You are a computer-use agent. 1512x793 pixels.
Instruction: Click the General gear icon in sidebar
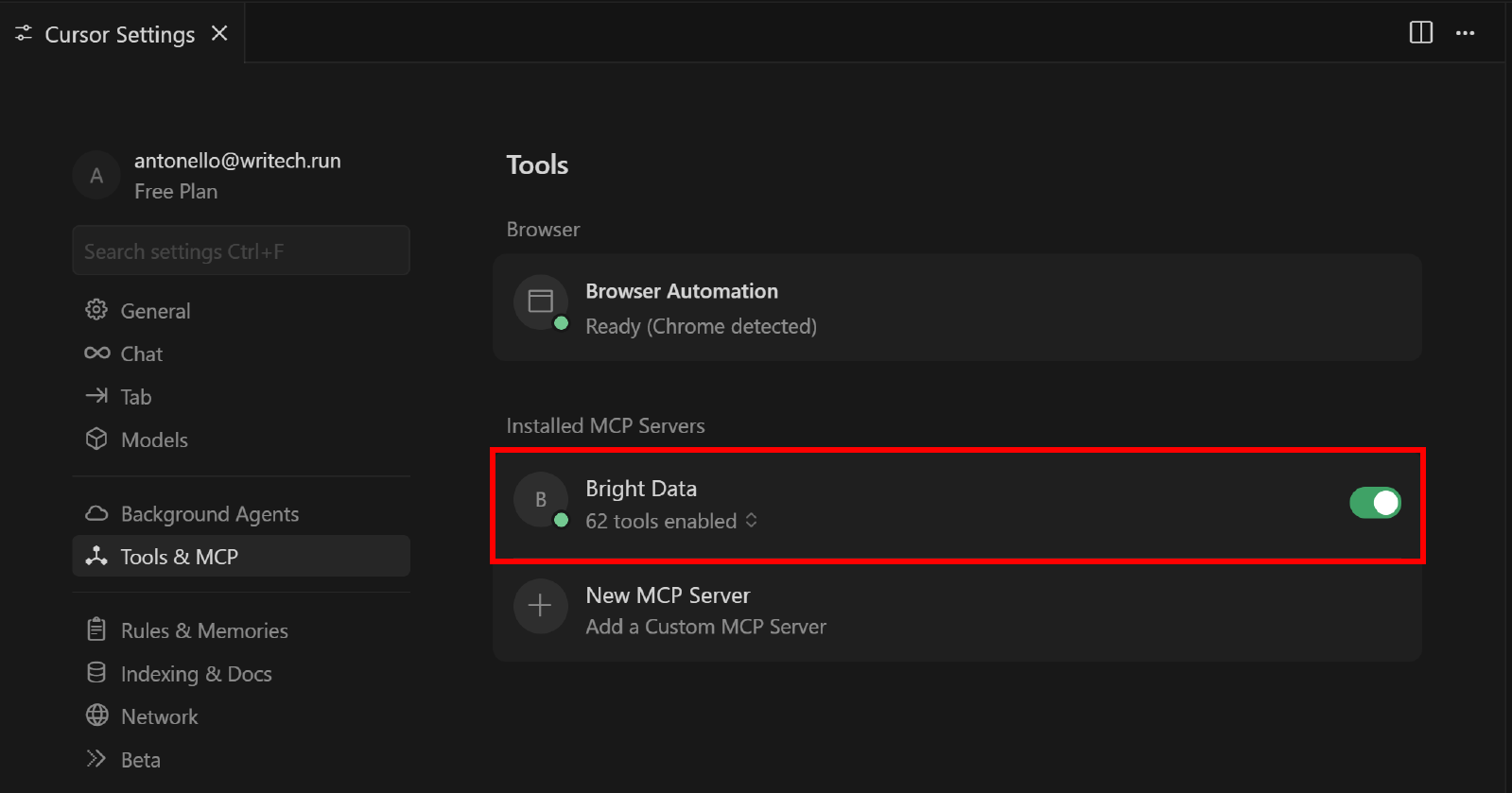pos(96,310)
